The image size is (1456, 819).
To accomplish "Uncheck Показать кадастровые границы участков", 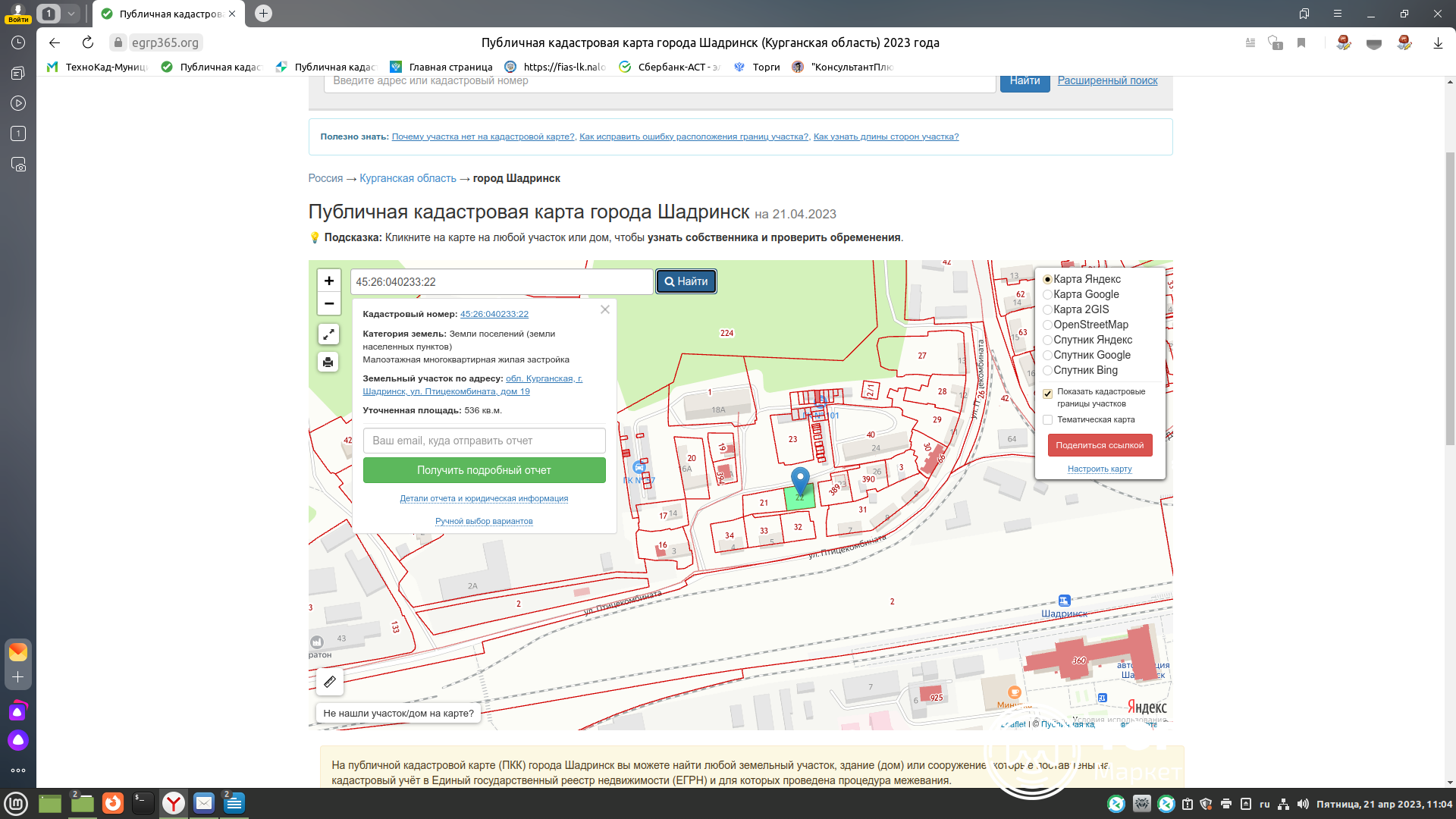I will click(1047, 394).
